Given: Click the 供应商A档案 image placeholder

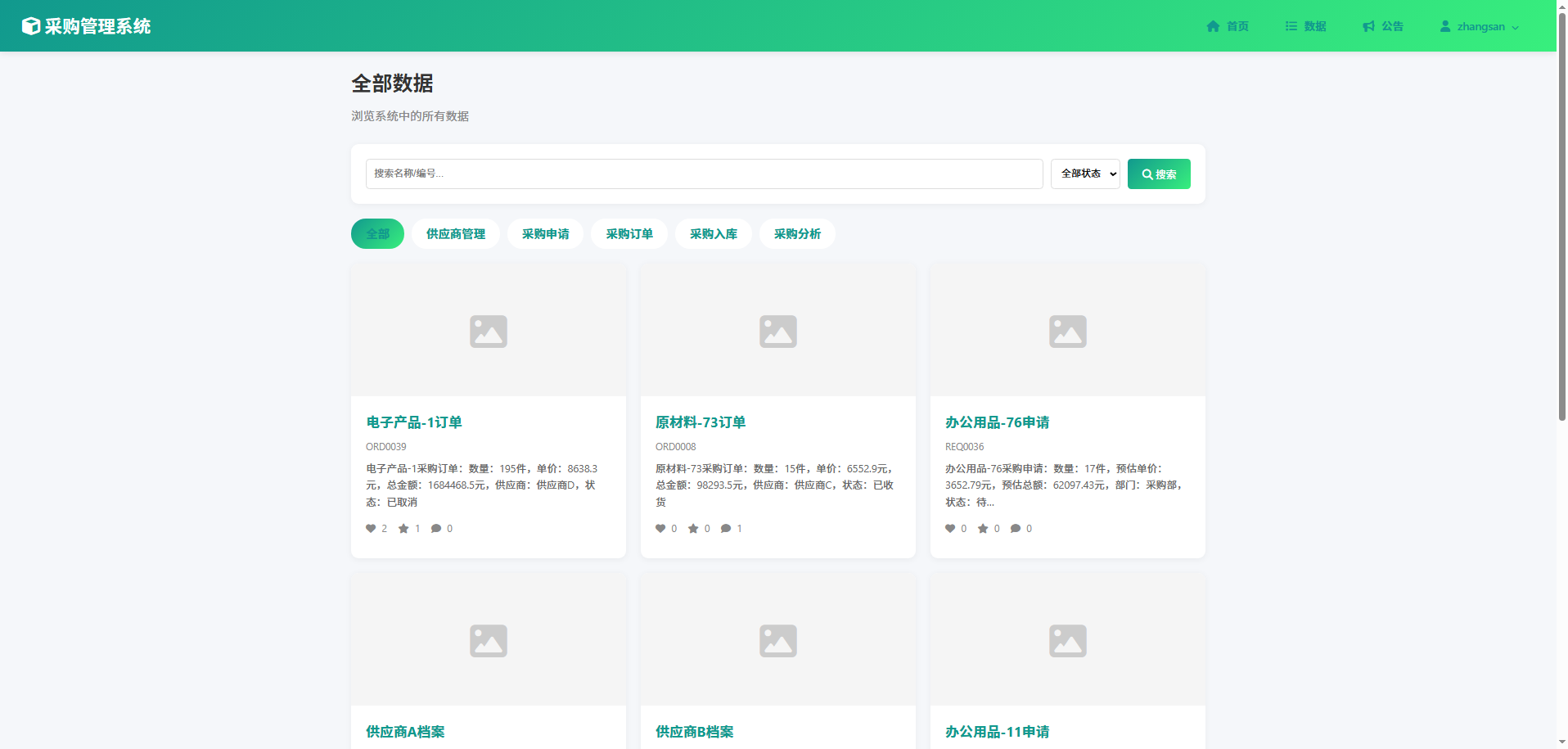Looking at the screenshot, I should click(x=489, y=640).
